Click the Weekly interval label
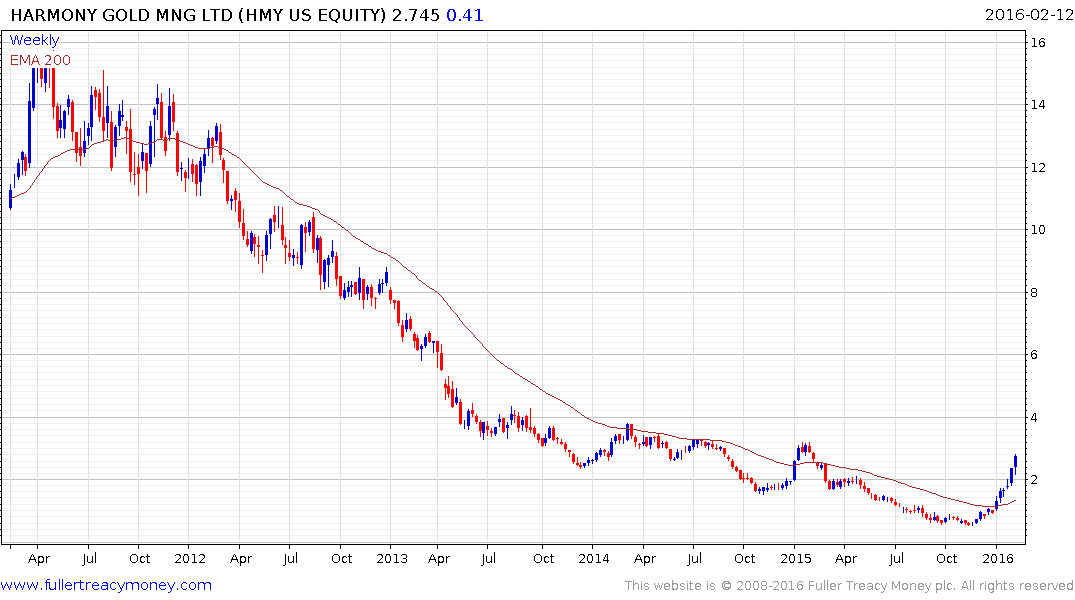Image resolution: width=1075 pixels, height=600 pixels. point(34,40)
